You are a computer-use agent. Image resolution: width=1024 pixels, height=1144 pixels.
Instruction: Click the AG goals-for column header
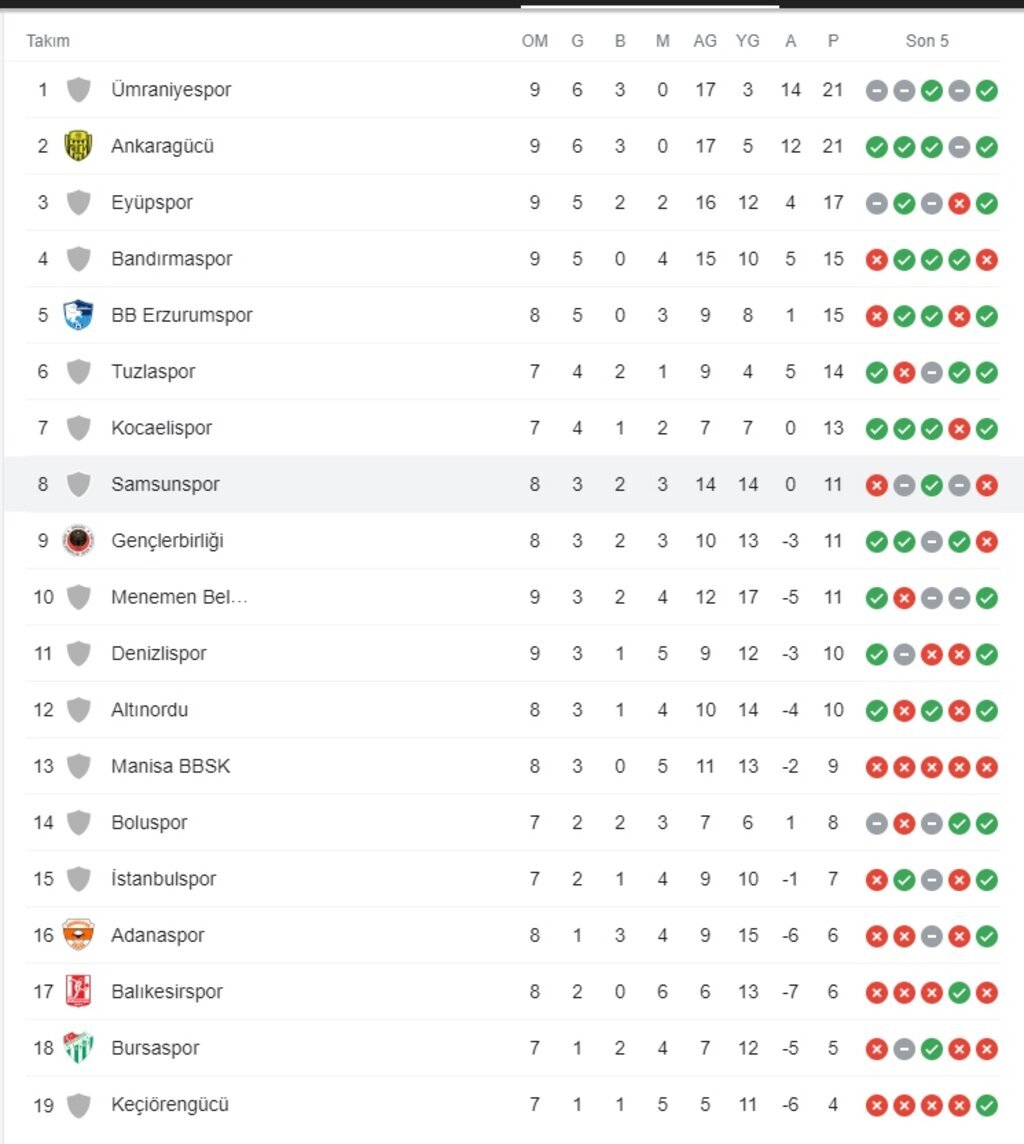tap(705, 41)
